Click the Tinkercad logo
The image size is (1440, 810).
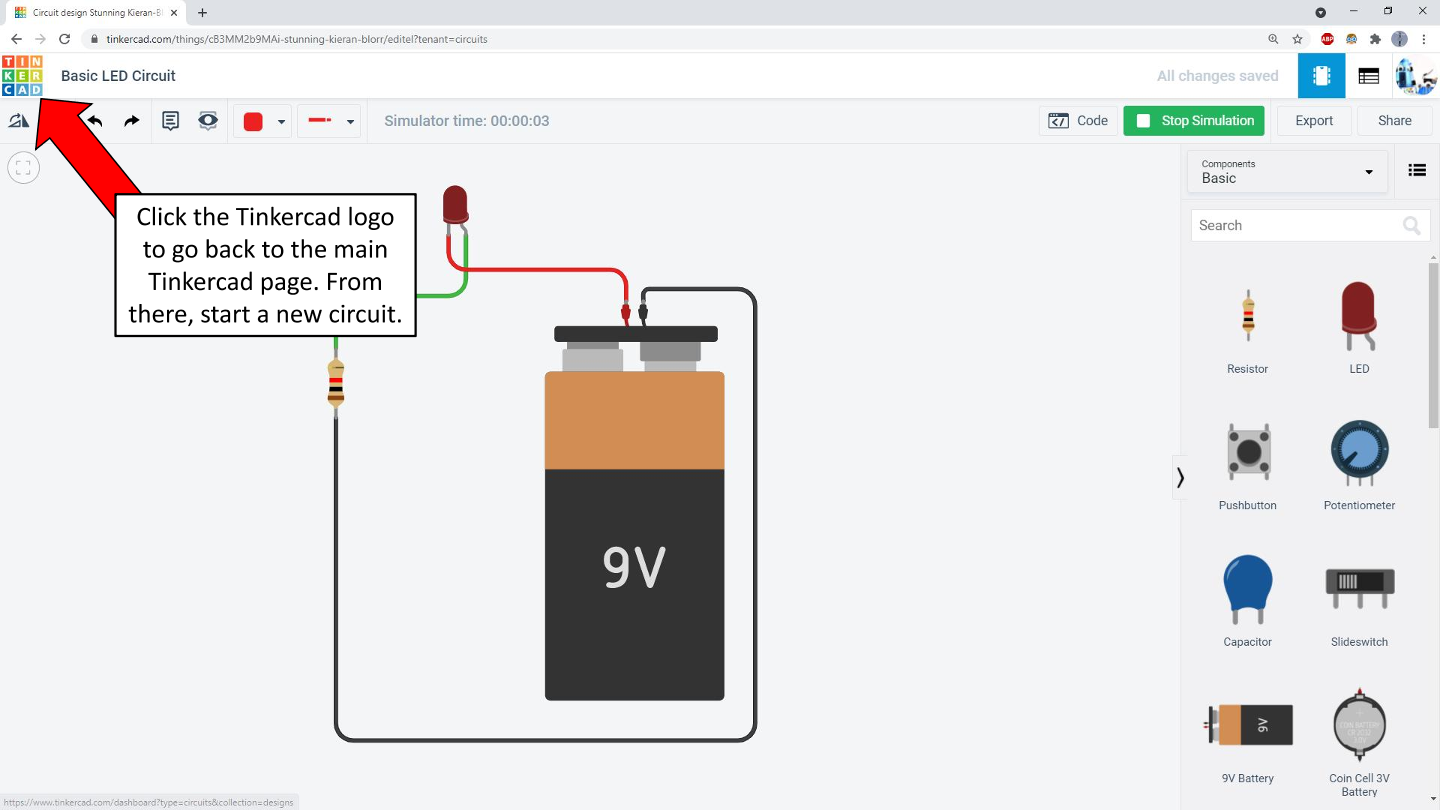pos(22,76)
